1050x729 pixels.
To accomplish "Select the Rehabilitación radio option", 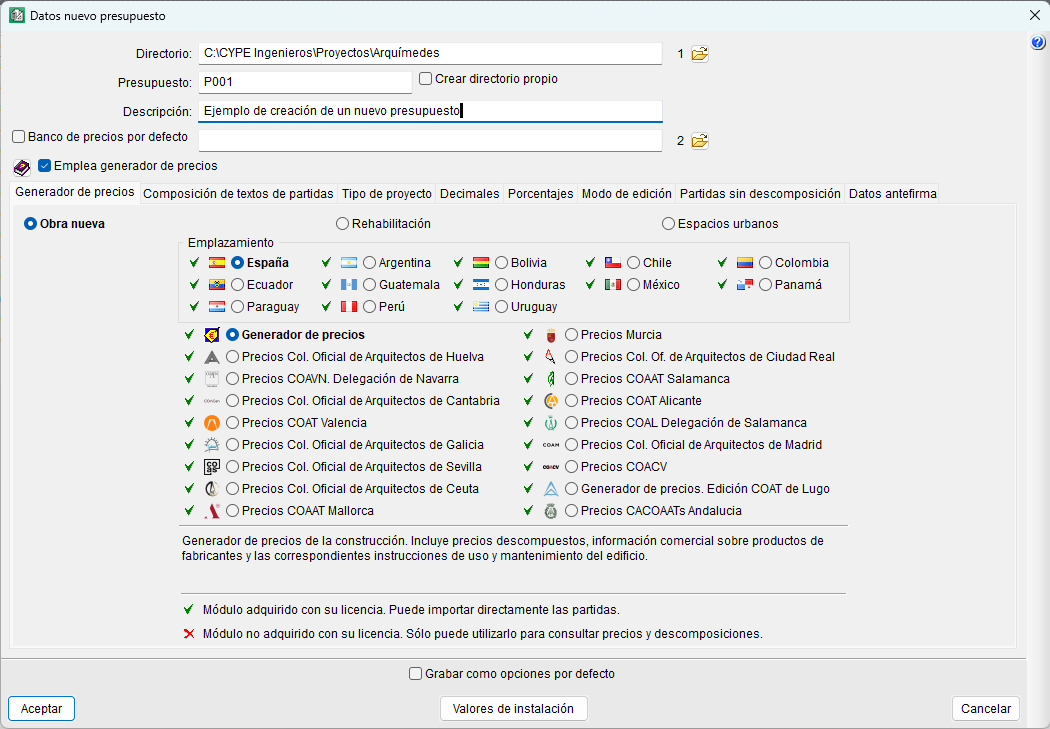I will pyautogui.click(x=343, y=224).
